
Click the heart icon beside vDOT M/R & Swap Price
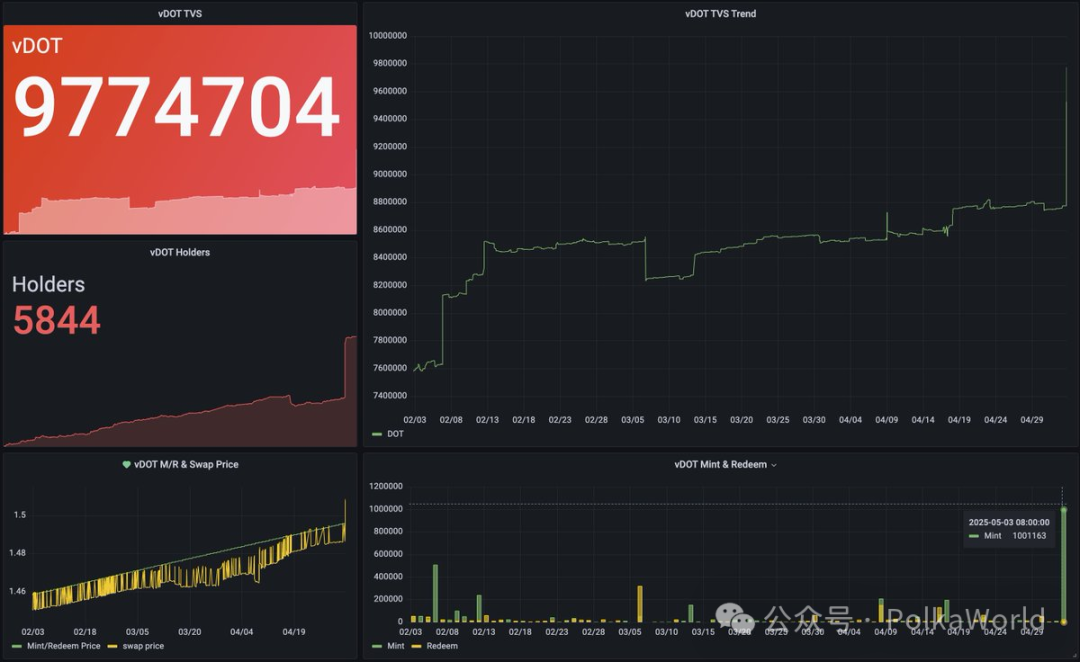(x=126, y=464)
